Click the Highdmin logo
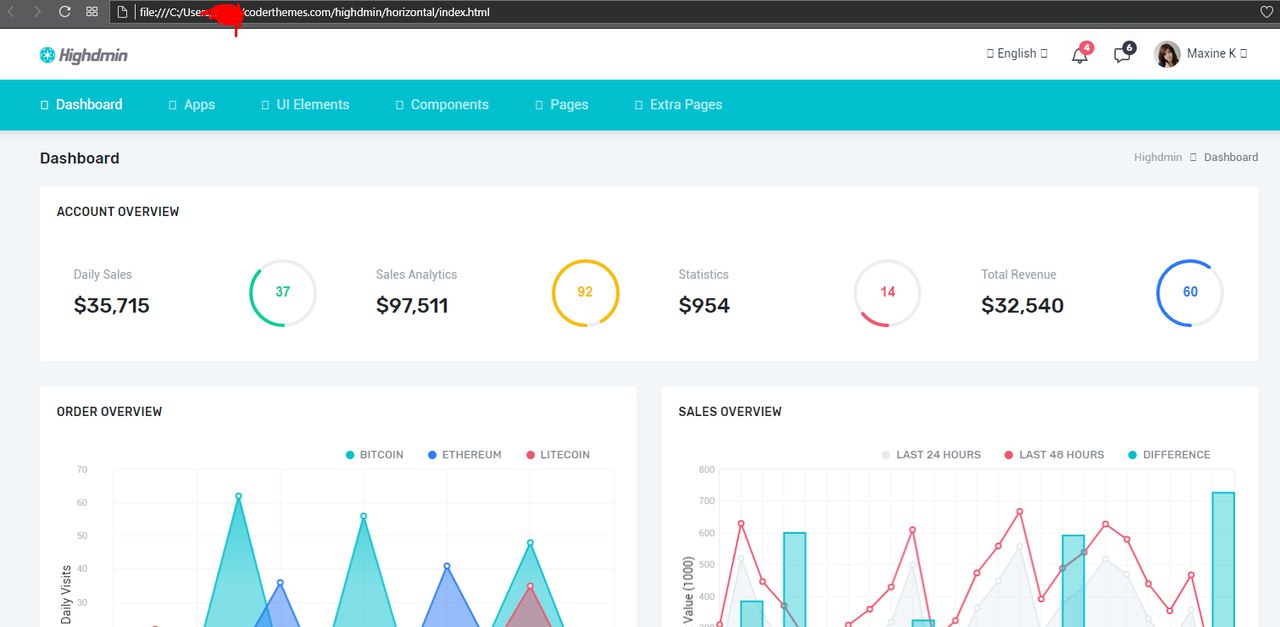The image size is (1280, 627). click(x=84, y=55)
